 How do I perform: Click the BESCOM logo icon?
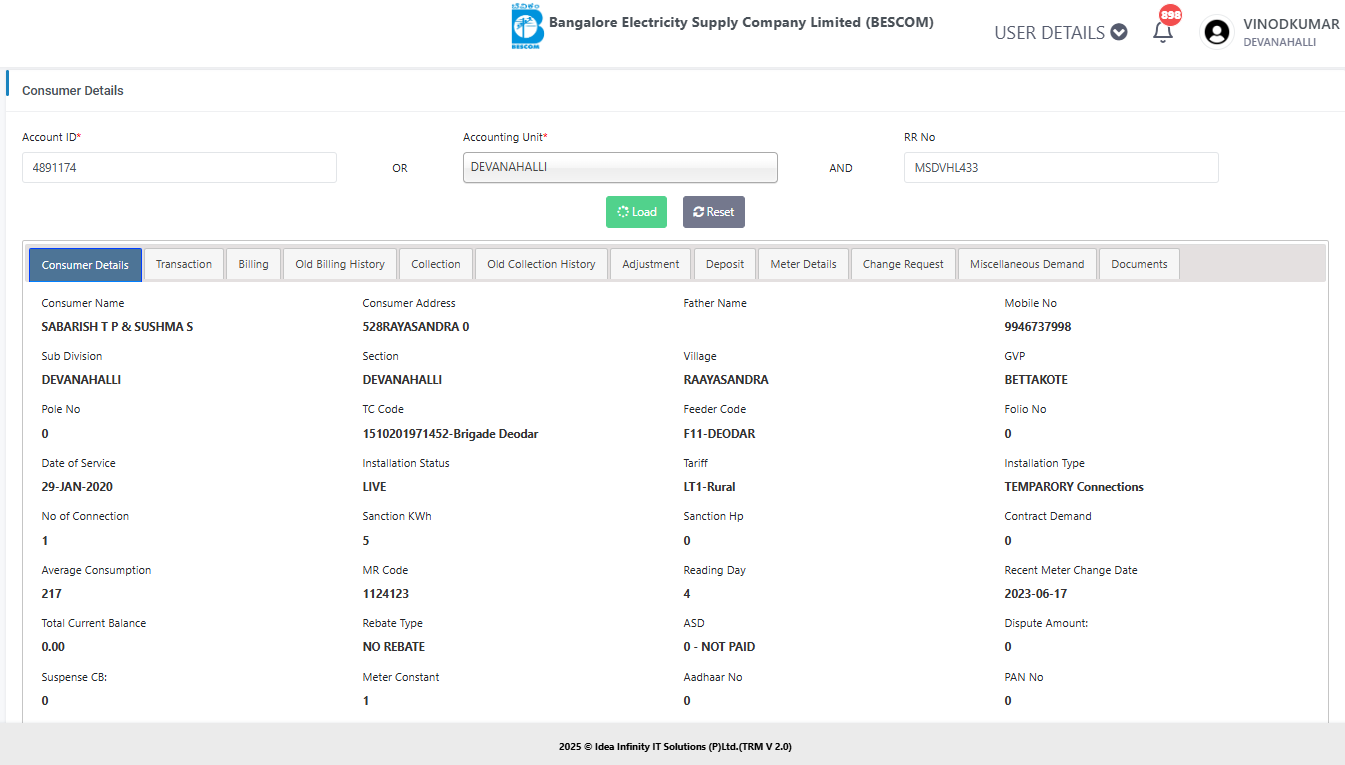tap(526, 27)
